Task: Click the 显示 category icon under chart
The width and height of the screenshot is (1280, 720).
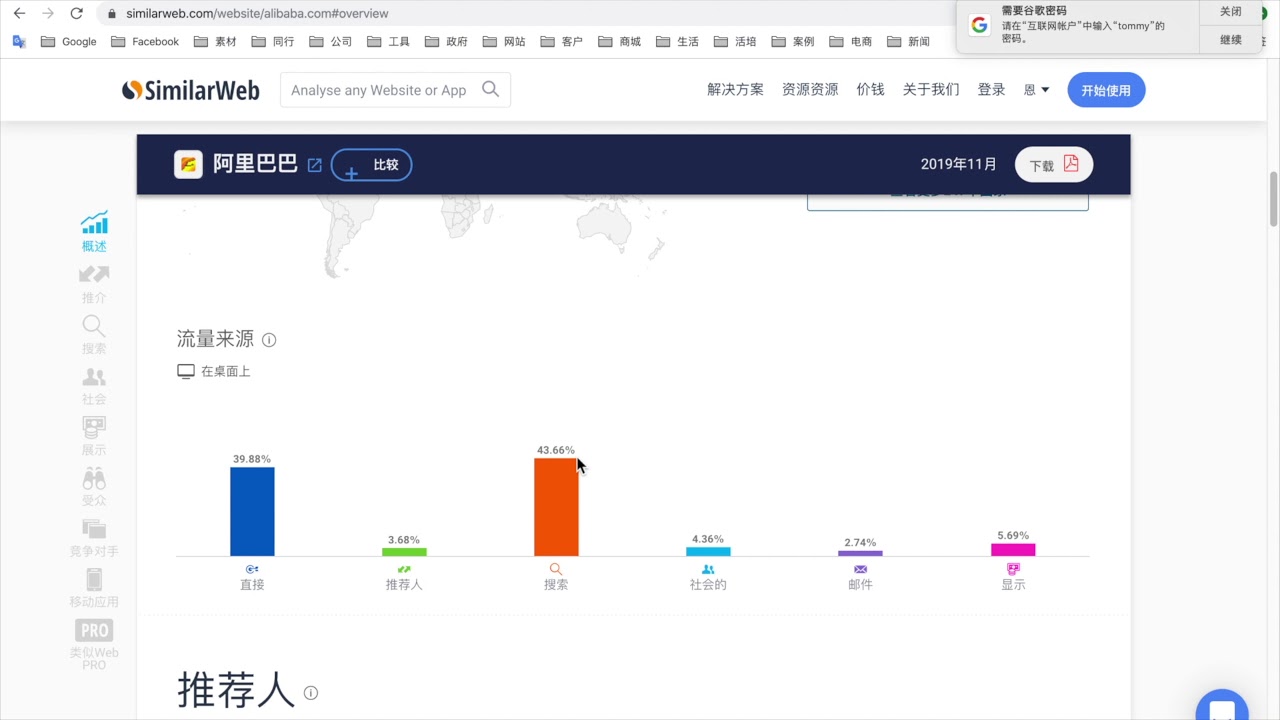Action: point(1013,569)
